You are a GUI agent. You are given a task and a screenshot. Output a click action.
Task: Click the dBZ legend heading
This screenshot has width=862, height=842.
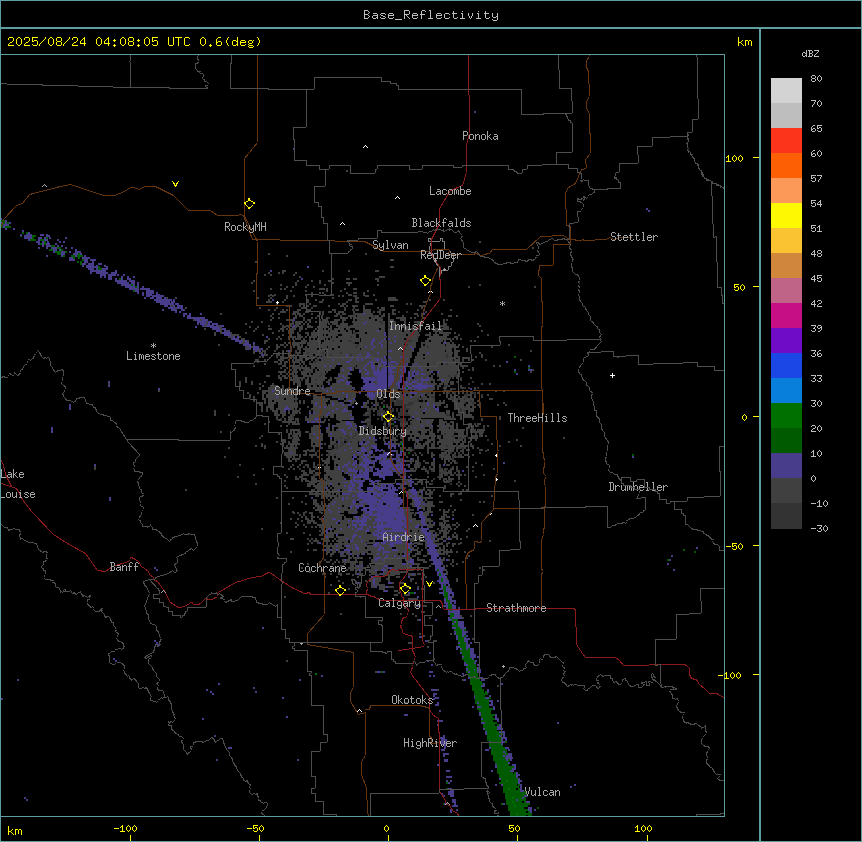pyautogui.click(x=810, y=53)
